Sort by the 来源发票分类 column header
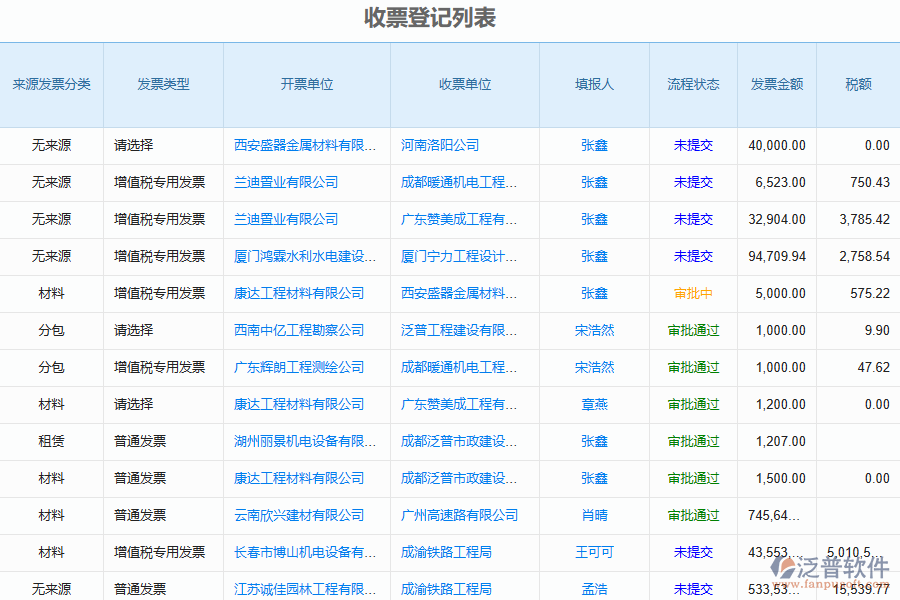 tap(51, 85)
